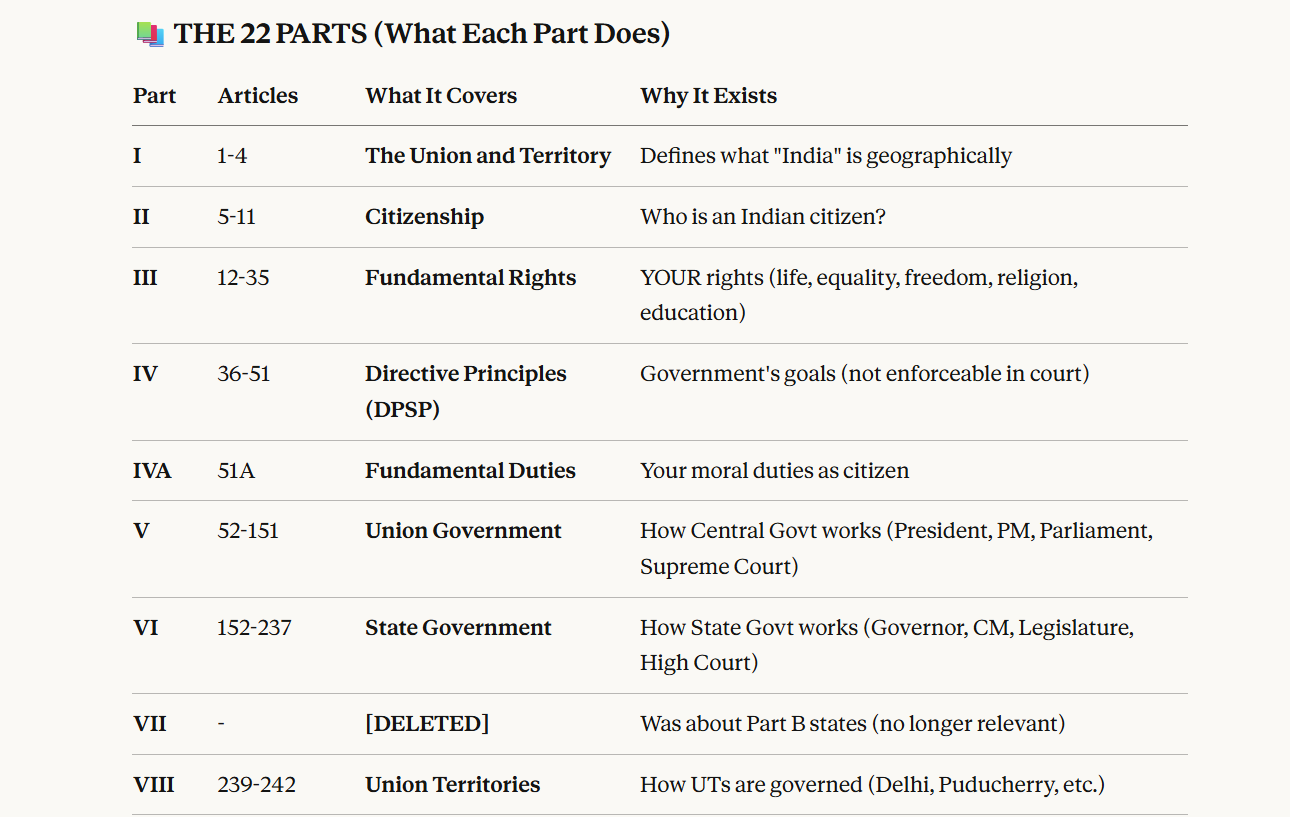Click "Who is an Indian citizen?" text
This screenshot has width=1290, height=817.
point(762,217)
